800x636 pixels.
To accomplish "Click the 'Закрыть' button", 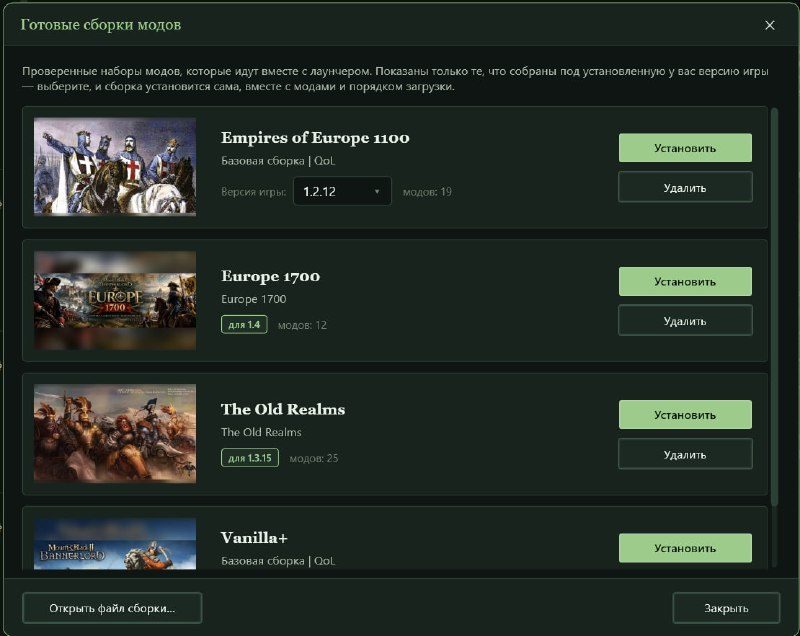I will point(726,608).
